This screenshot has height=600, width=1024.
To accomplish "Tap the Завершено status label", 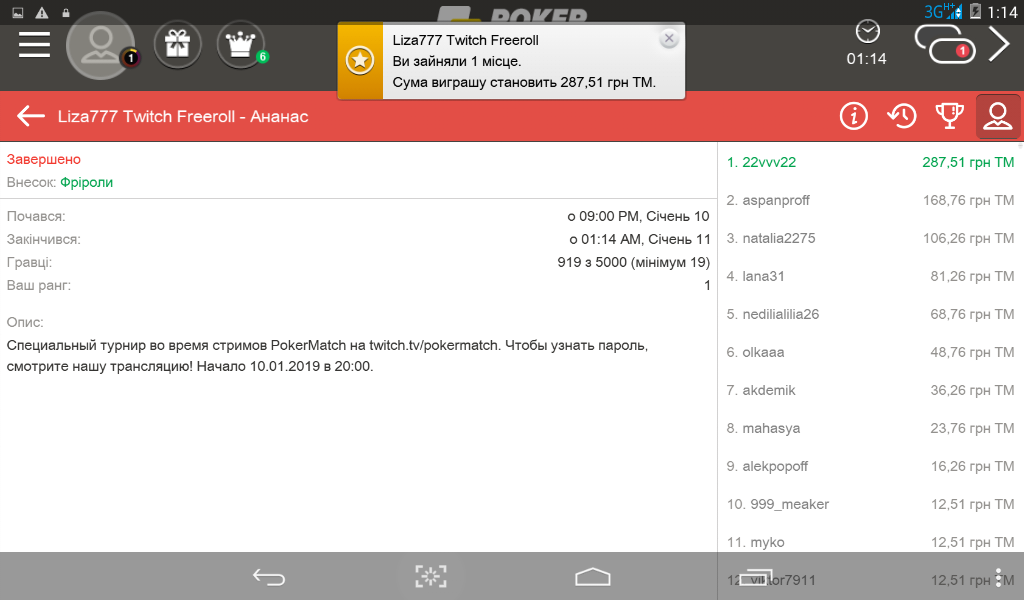I will [x=44, y=159].
